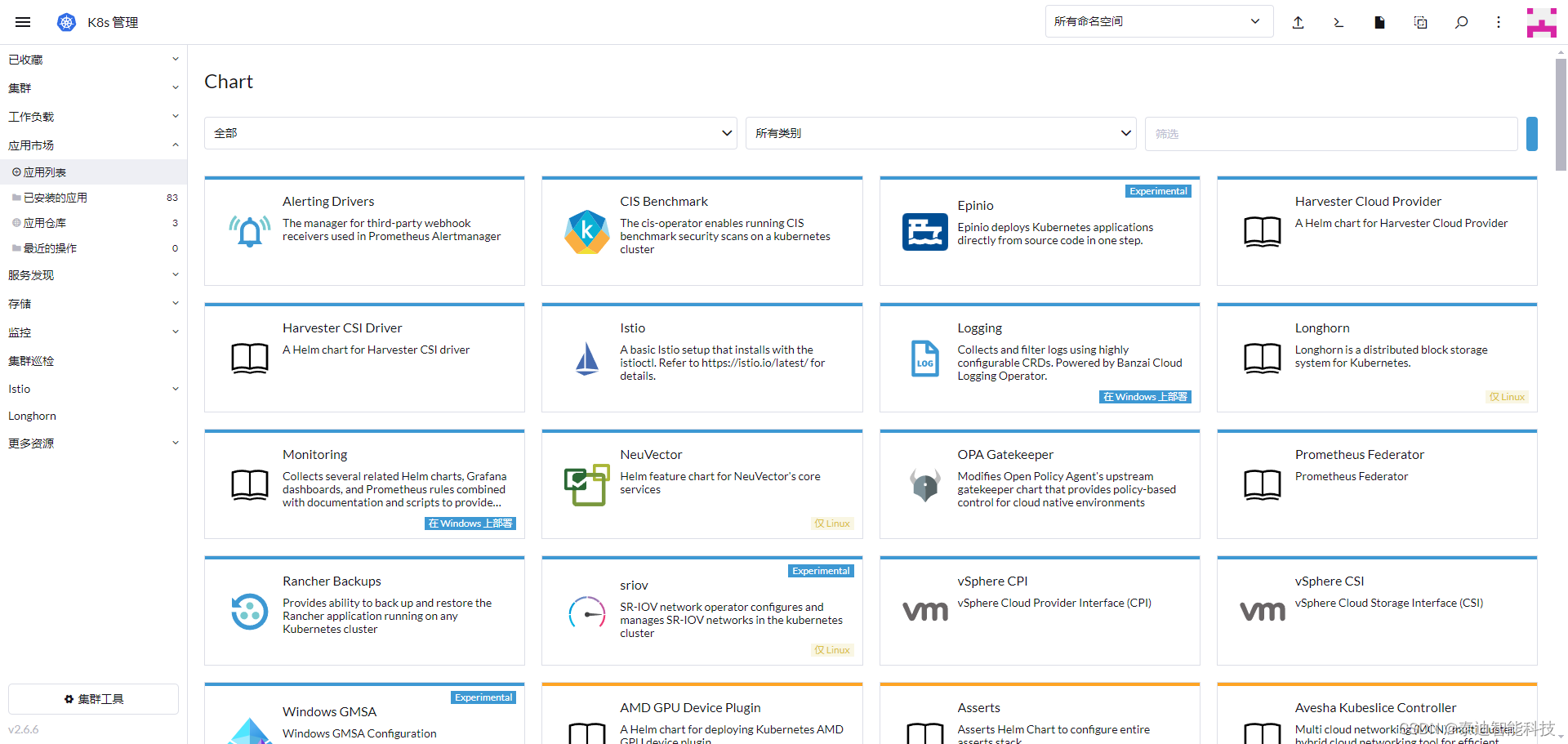Click the Experimental tag on Epinio
The image size is (1568, 744).
(x=1158, y=191)
